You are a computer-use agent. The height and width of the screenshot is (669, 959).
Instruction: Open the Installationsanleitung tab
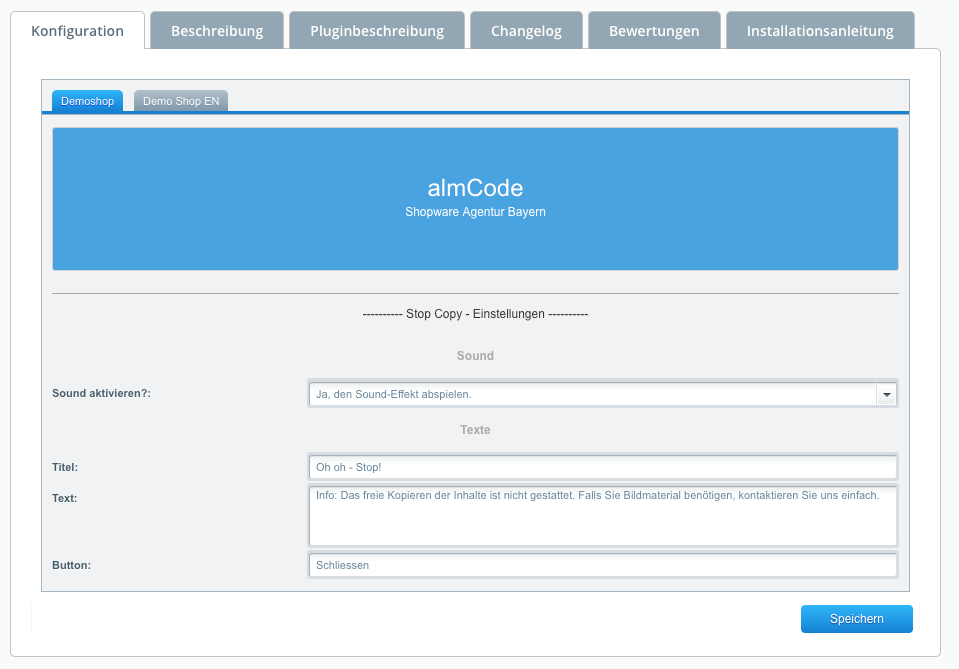tap(820, 31)
